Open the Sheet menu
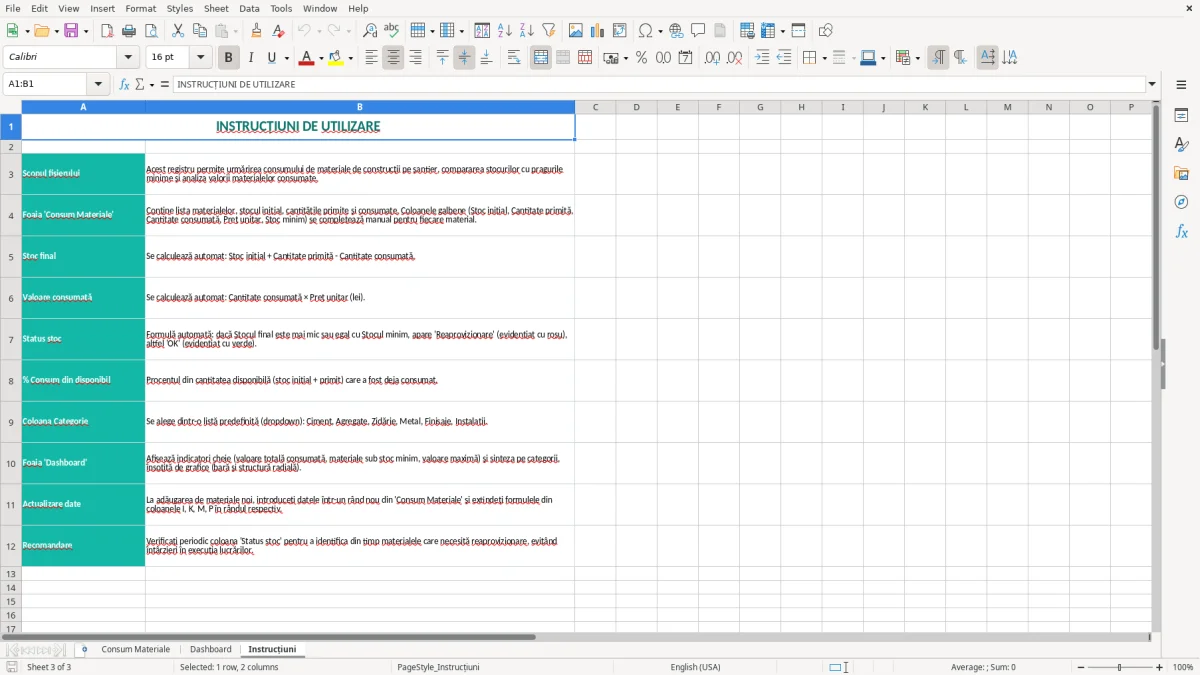Screen dimensions: 1200x675 (216, 8)
